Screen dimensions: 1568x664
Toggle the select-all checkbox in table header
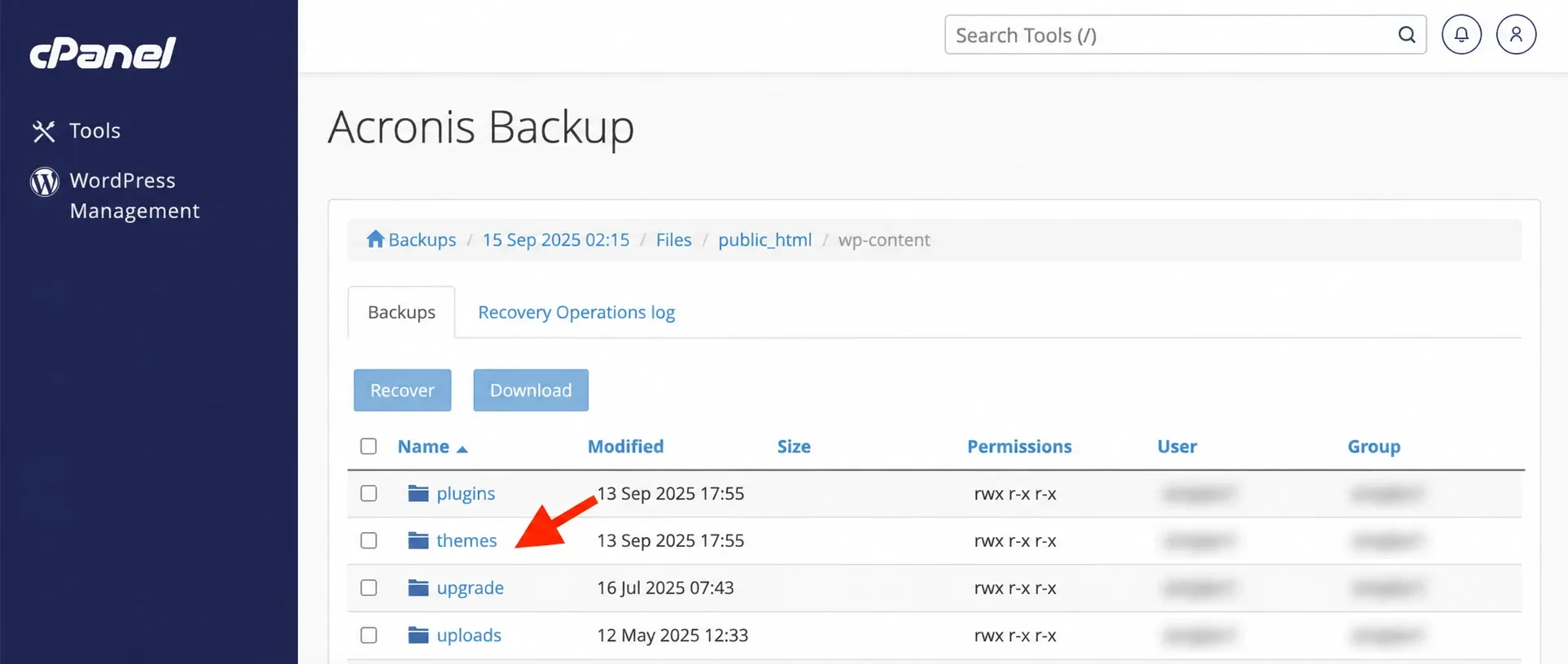point(369,446)
